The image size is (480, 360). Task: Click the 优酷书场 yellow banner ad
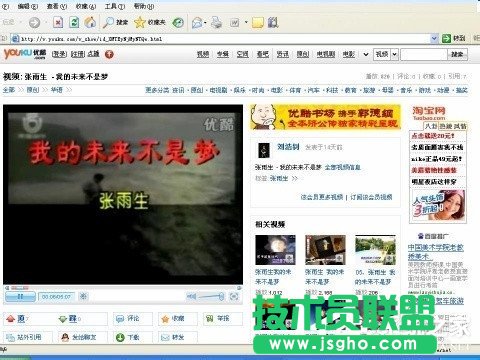pos(325,117)
